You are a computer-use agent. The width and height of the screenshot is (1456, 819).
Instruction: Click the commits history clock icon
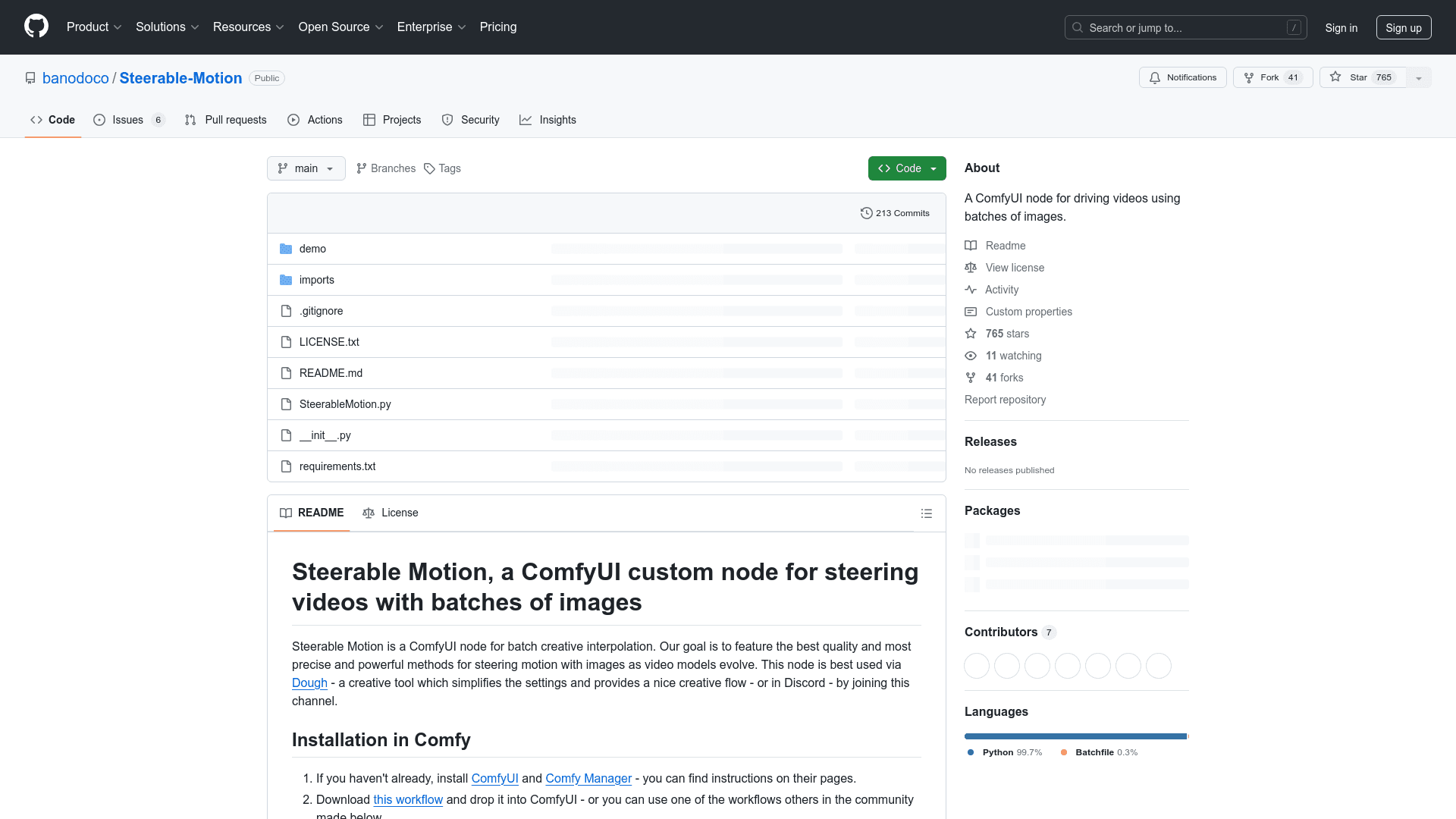pos(866,213)
